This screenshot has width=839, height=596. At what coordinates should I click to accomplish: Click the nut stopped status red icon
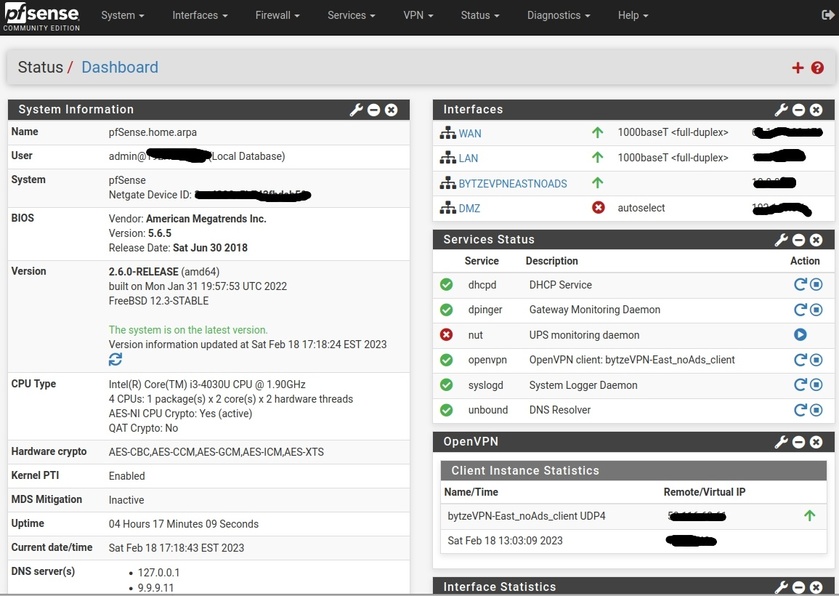click(446, 334)
